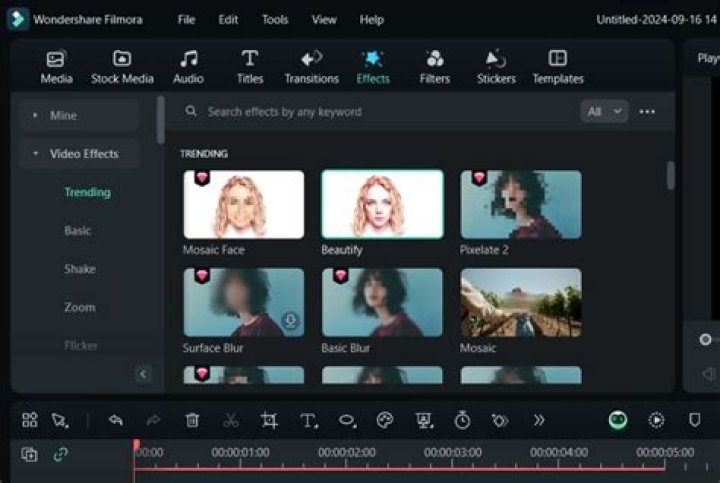
Task: Collapse sidebar with left chevron button
Action: tap(143, 374)
